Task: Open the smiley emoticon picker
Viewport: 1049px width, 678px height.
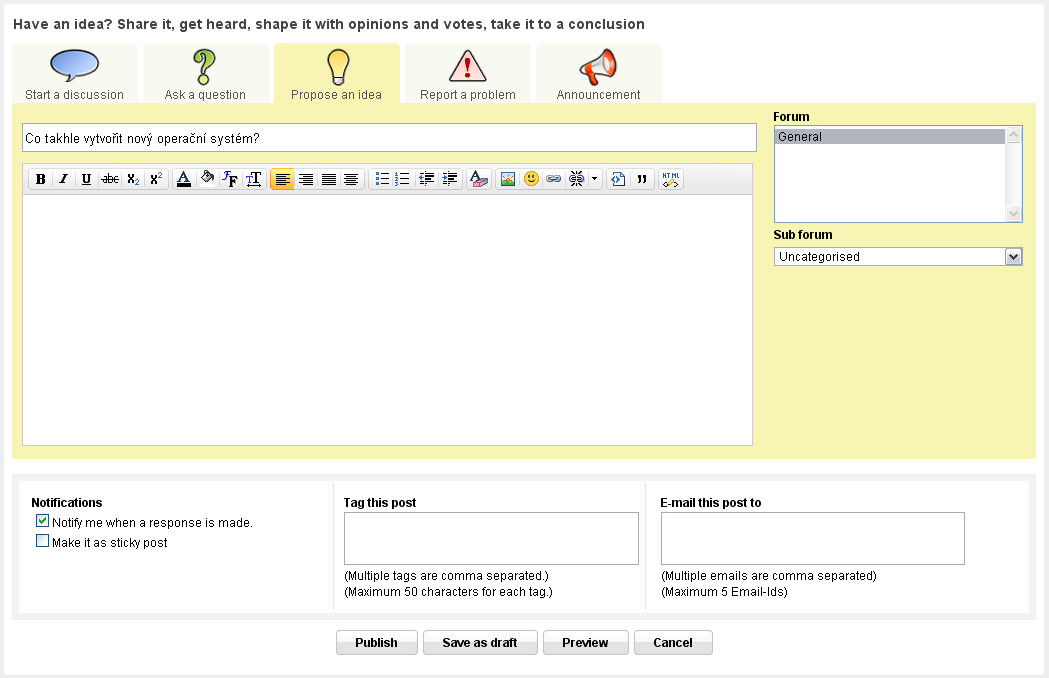Action: (531, 179)
